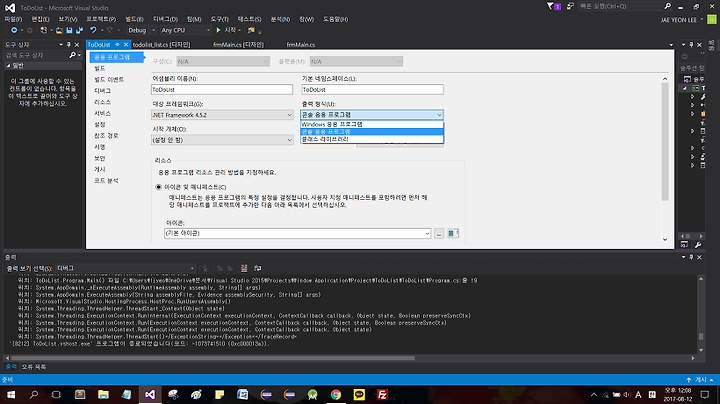
Task: Click the navigate backward toolbar icon
Action: tap(14, 30)
